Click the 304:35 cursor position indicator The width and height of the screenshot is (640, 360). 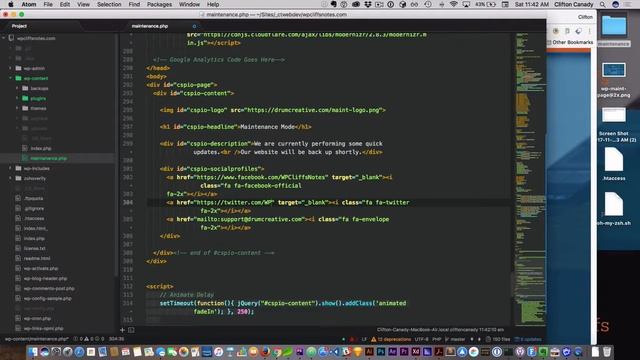(117, 339)
